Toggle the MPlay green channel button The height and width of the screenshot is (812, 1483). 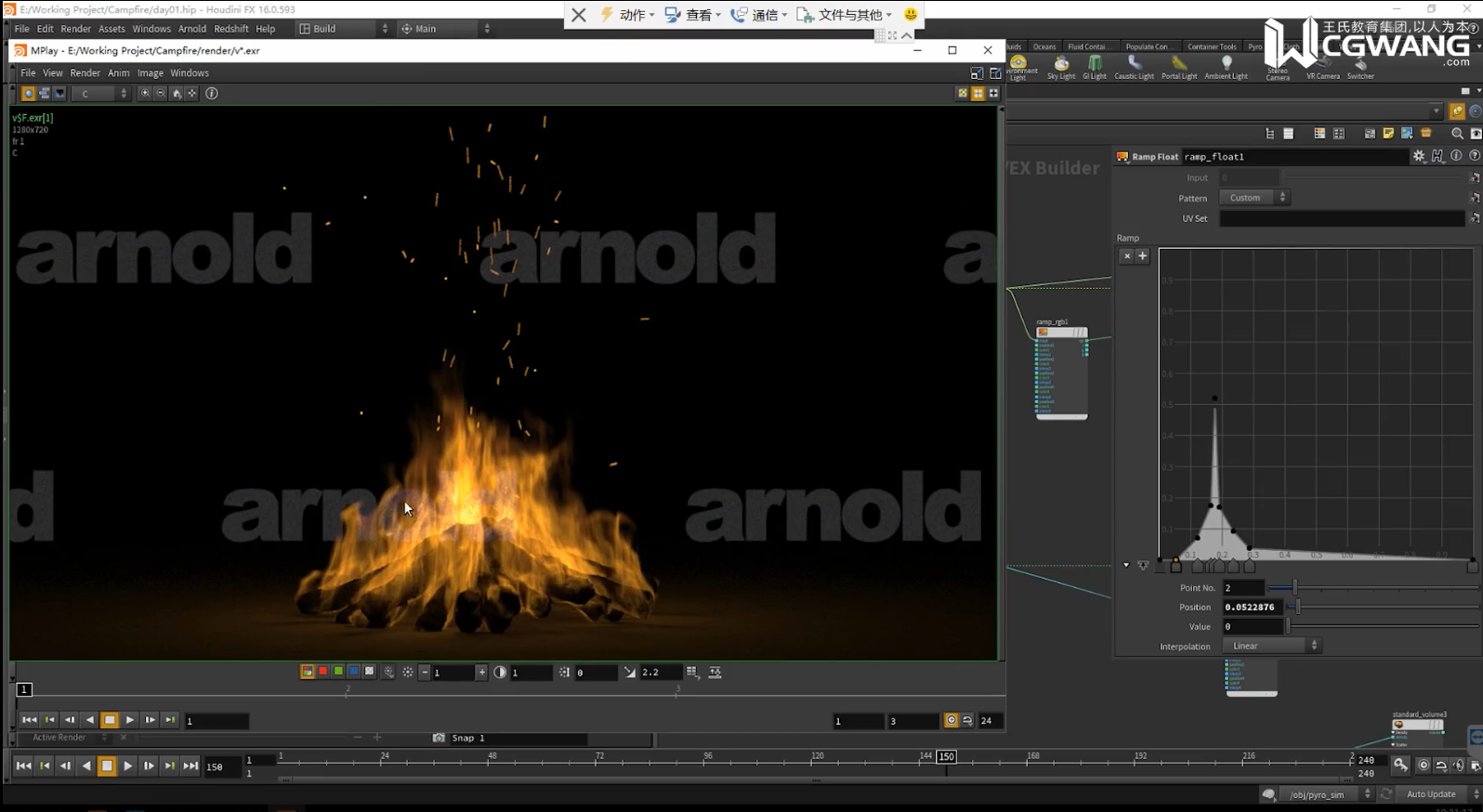pos(338,671)
